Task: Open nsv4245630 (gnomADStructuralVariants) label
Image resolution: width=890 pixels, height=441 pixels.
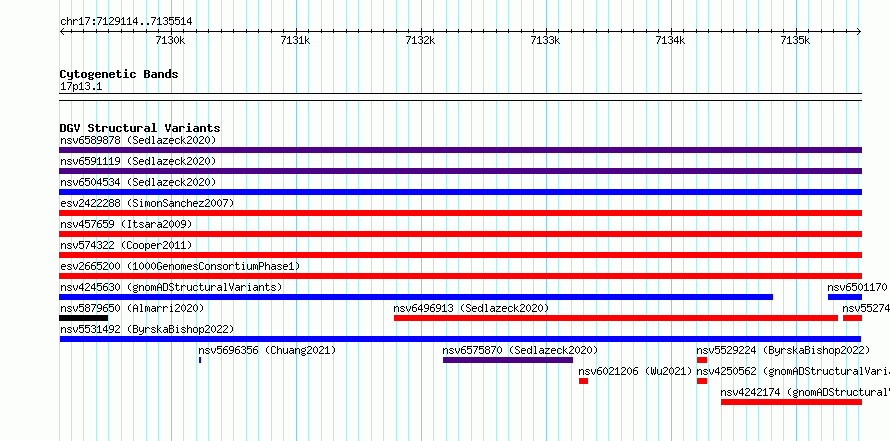Action: [x=171, y=287]
